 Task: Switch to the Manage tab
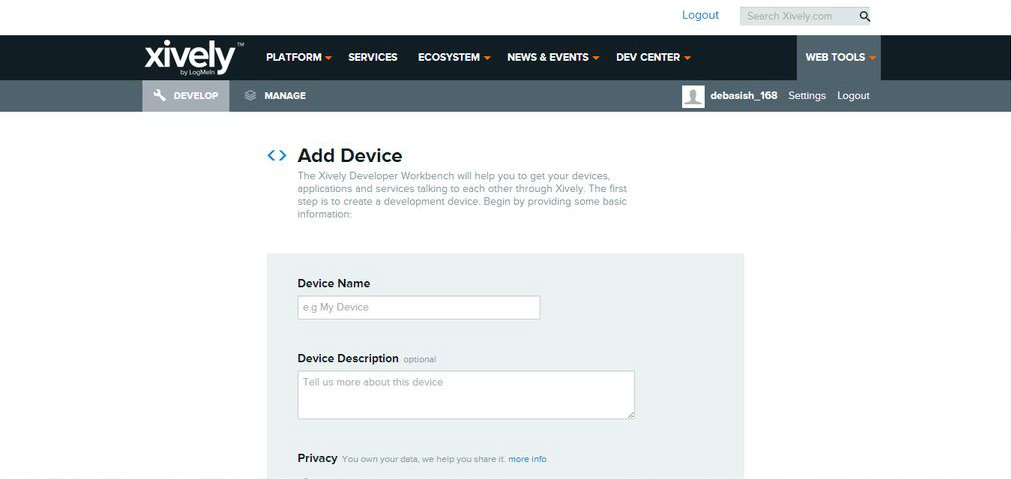tap(275, 96)
